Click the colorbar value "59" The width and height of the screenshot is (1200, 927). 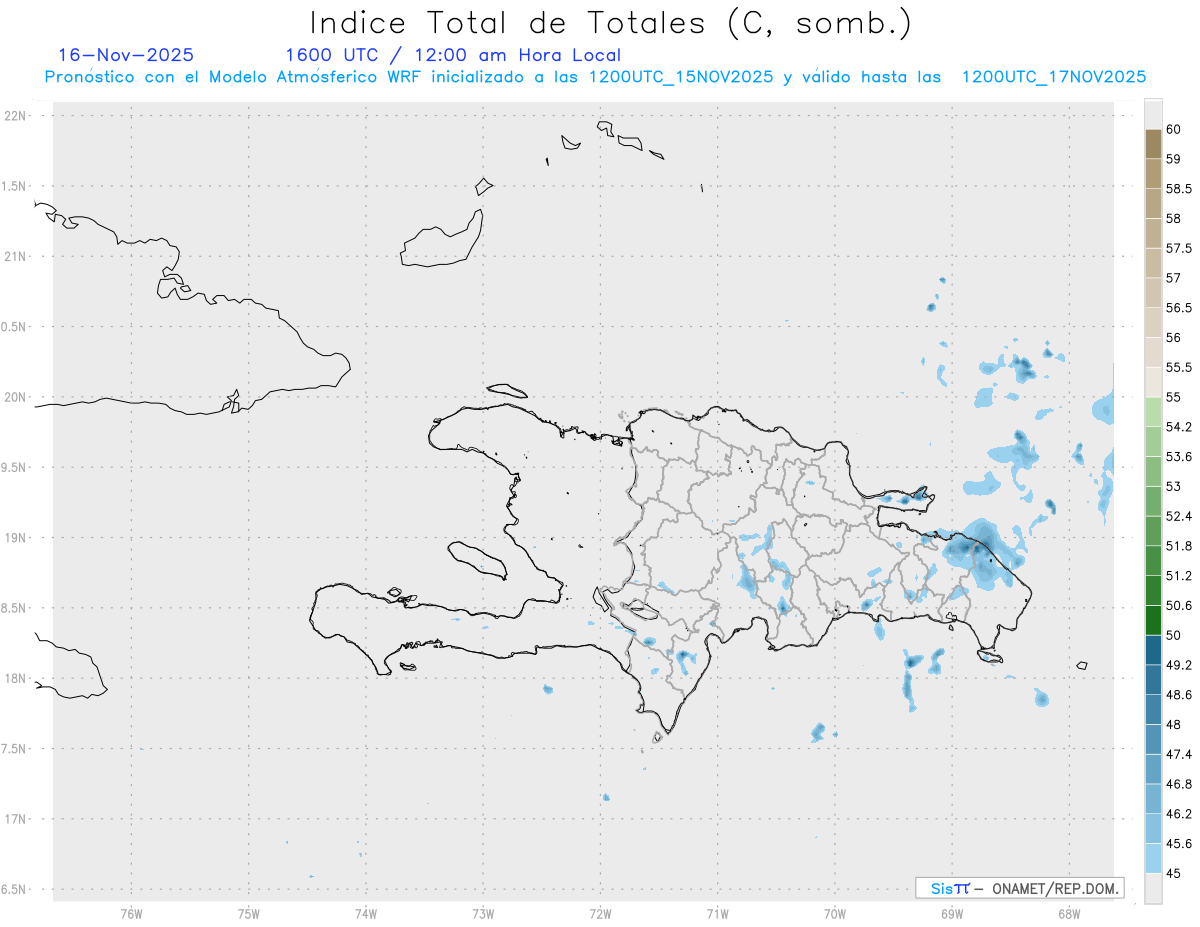1174,158
